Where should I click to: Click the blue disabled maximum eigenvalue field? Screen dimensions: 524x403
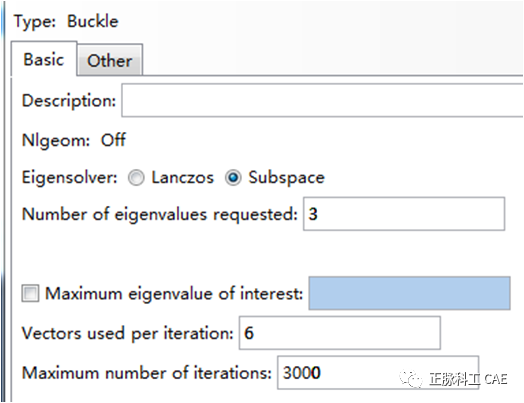(x=409, y=293)
